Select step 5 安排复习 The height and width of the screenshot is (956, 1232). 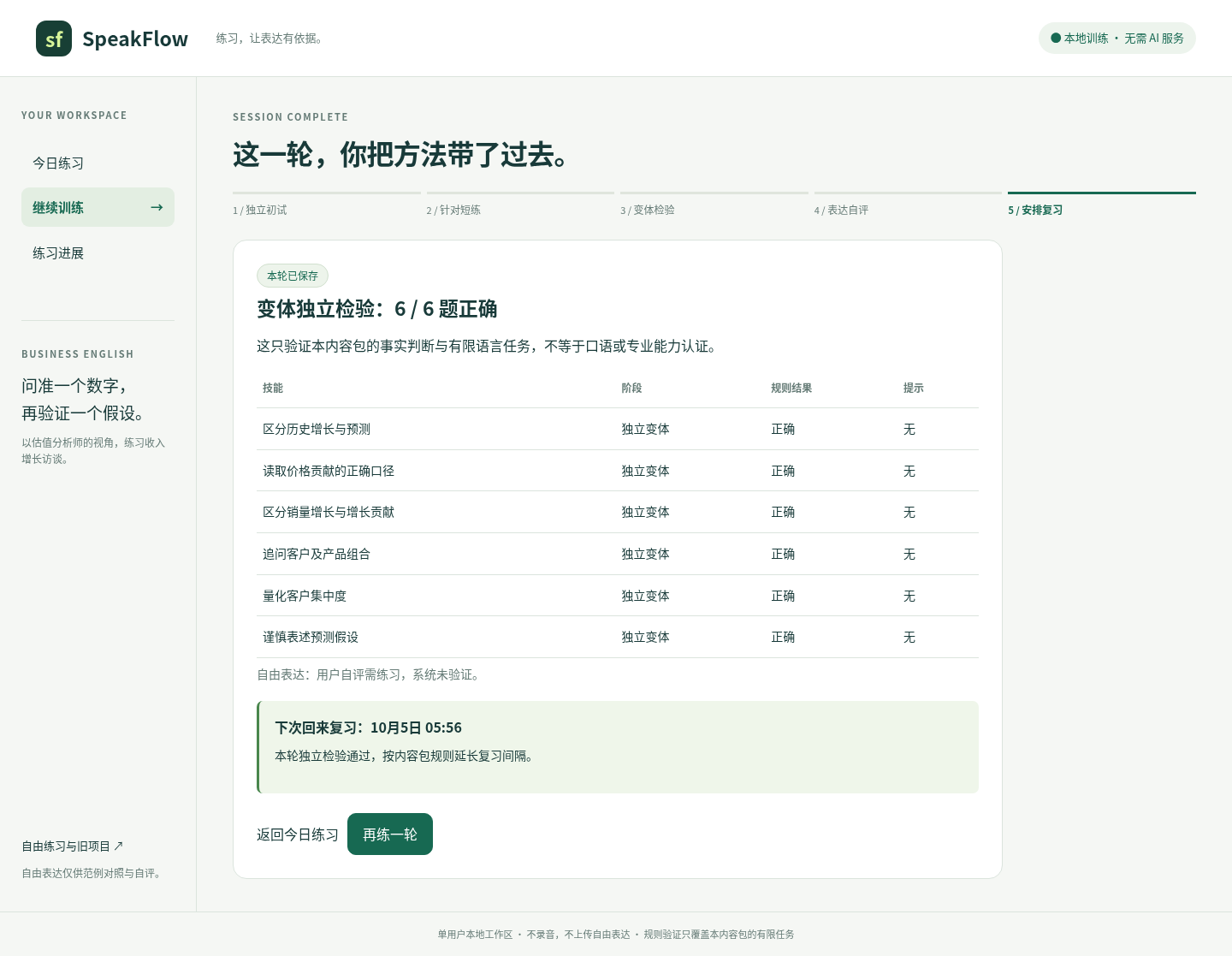pos(1102,205)
